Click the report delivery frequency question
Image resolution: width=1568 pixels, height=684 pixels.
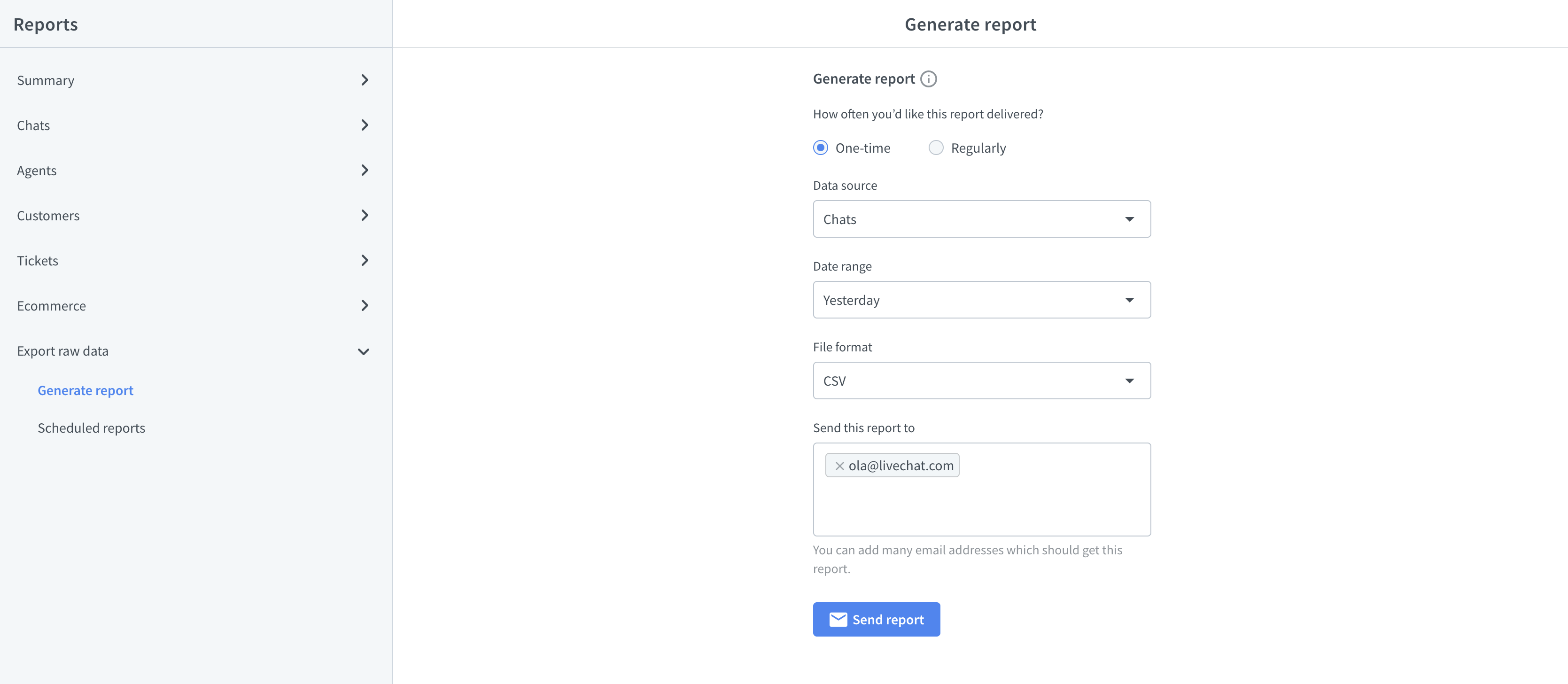[928, 115]
